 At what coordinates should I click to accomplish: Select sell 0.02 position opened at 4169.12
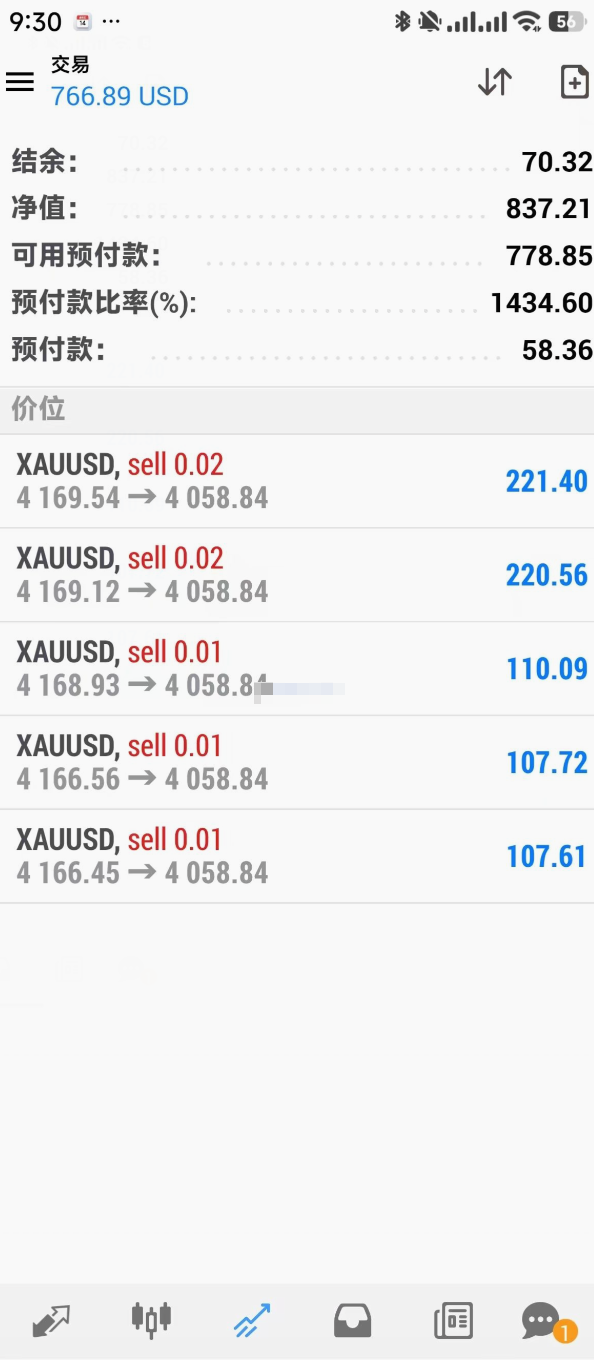[297, 575]
